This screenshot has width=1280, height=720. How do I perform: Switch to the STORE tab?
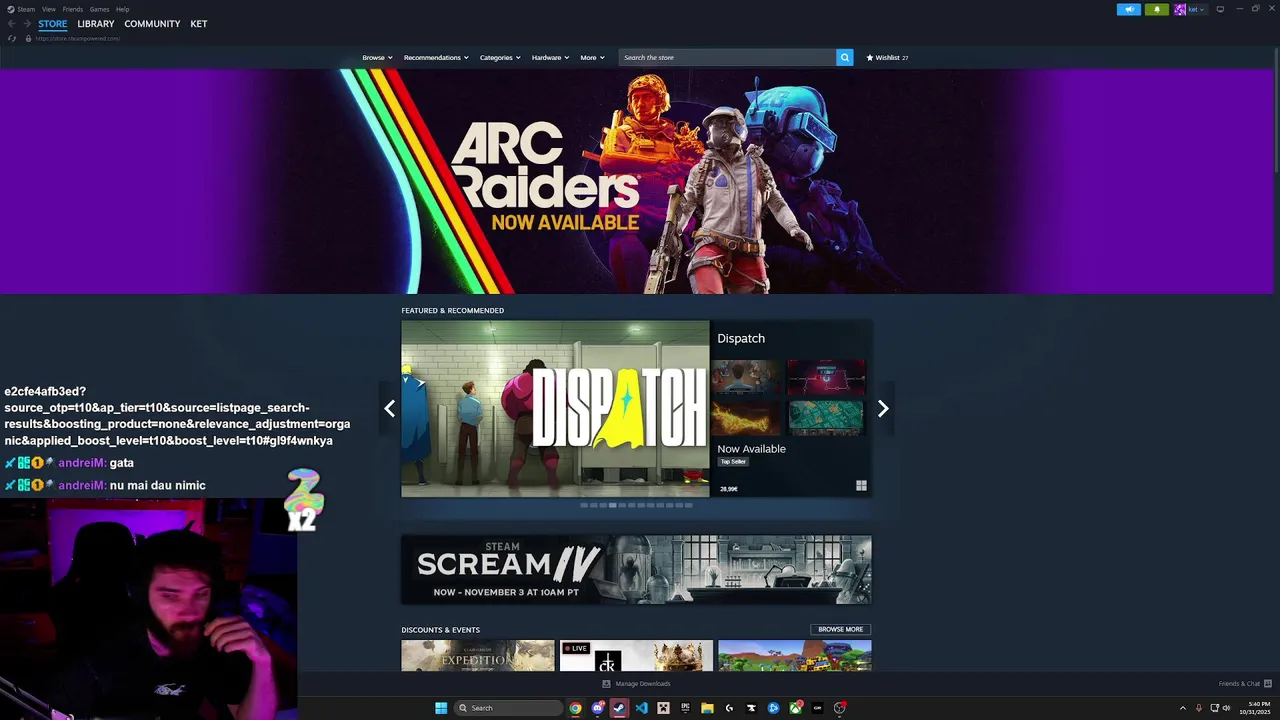pos(53,24)
